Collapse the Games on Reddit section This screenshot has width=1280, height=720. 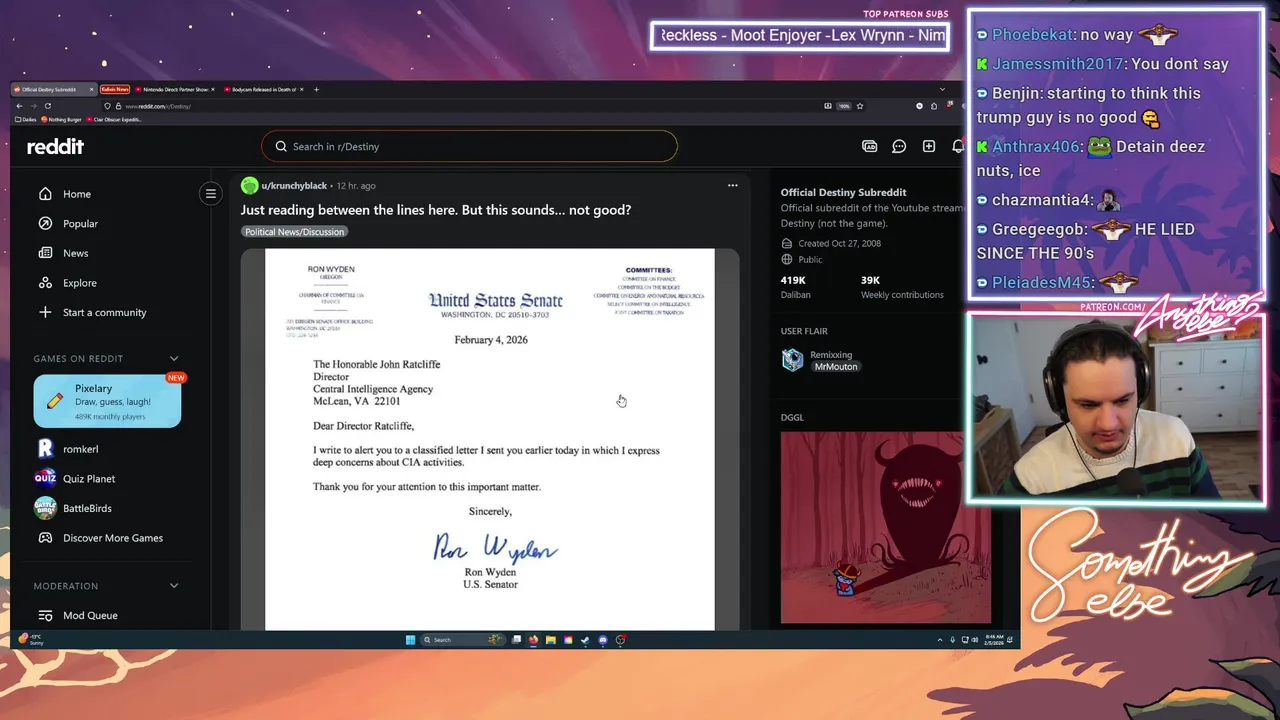(174, 358)
